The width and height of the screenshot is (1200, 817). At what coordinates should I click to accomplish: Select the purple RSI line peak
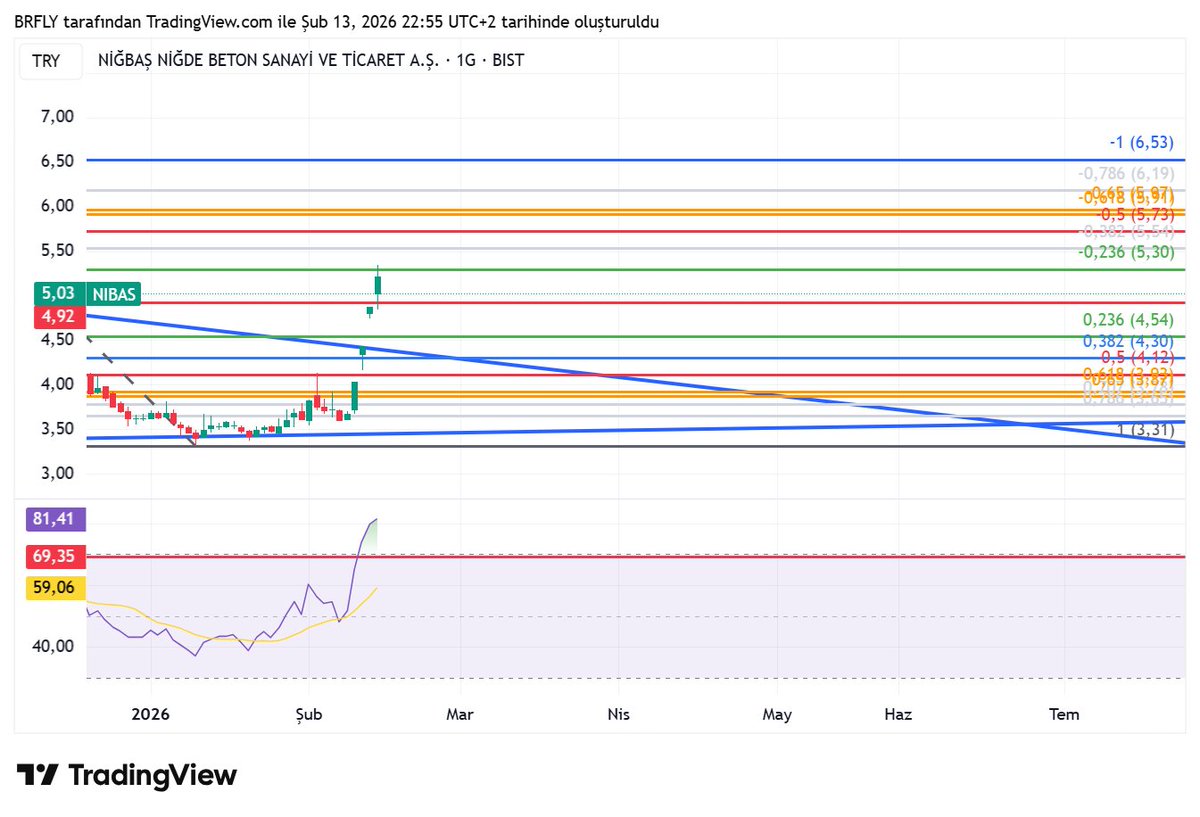375,520
